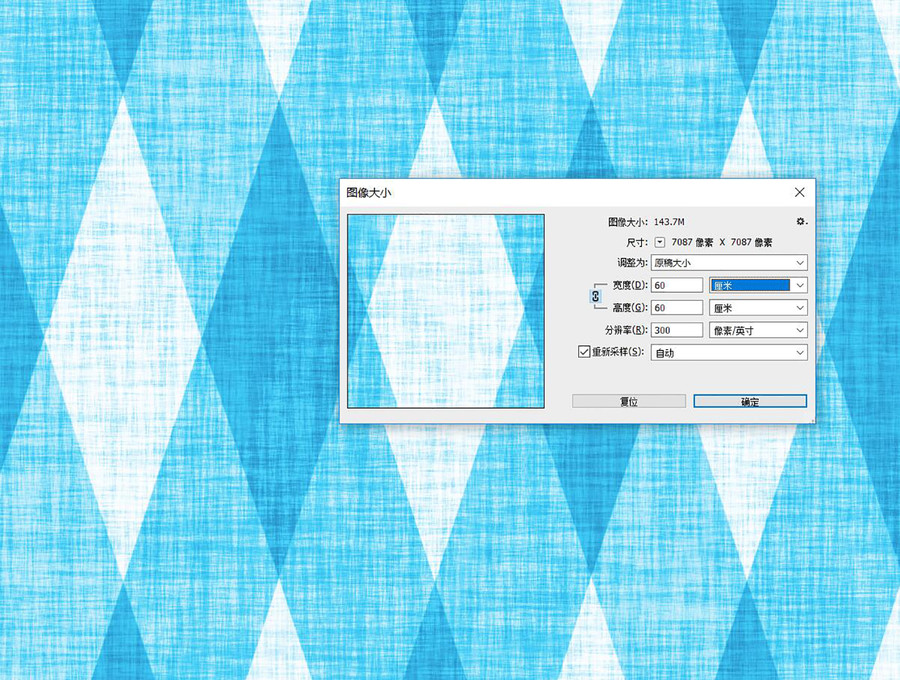Click the 图像大小 143.7M value

click(669, 222)
